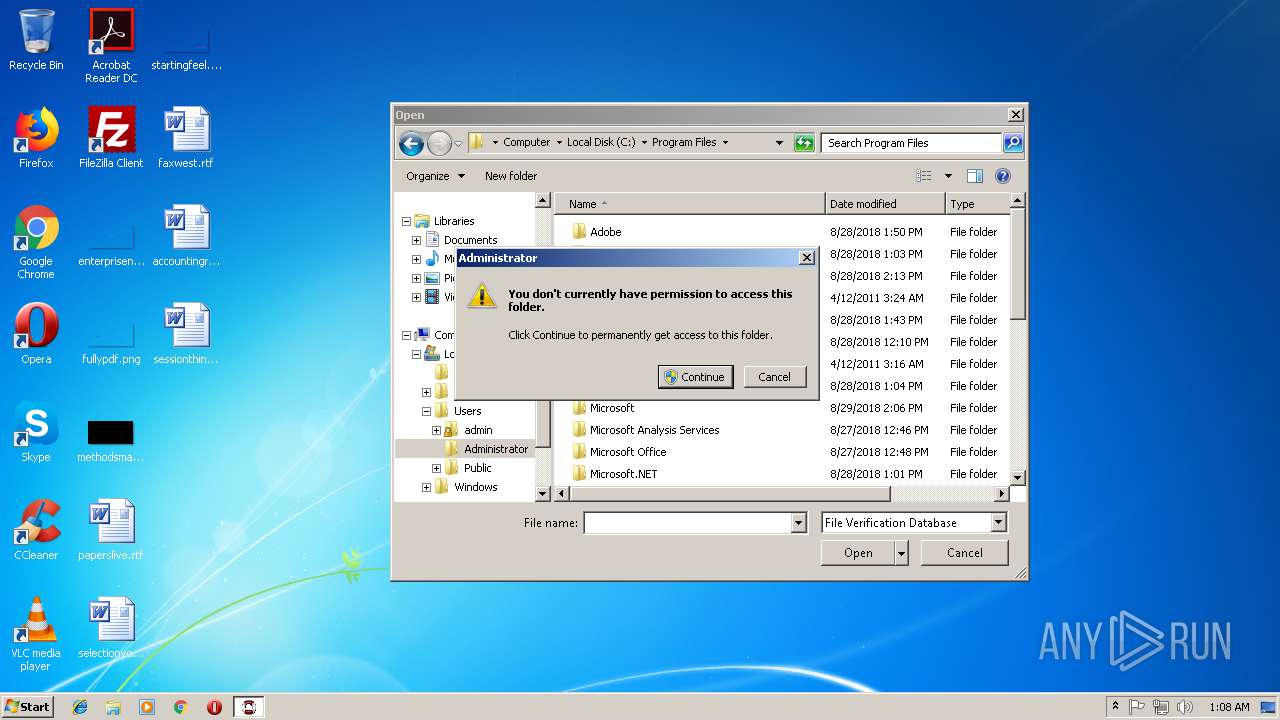
Task: Open help via the question mark icon
Action: click(1003, 176)
